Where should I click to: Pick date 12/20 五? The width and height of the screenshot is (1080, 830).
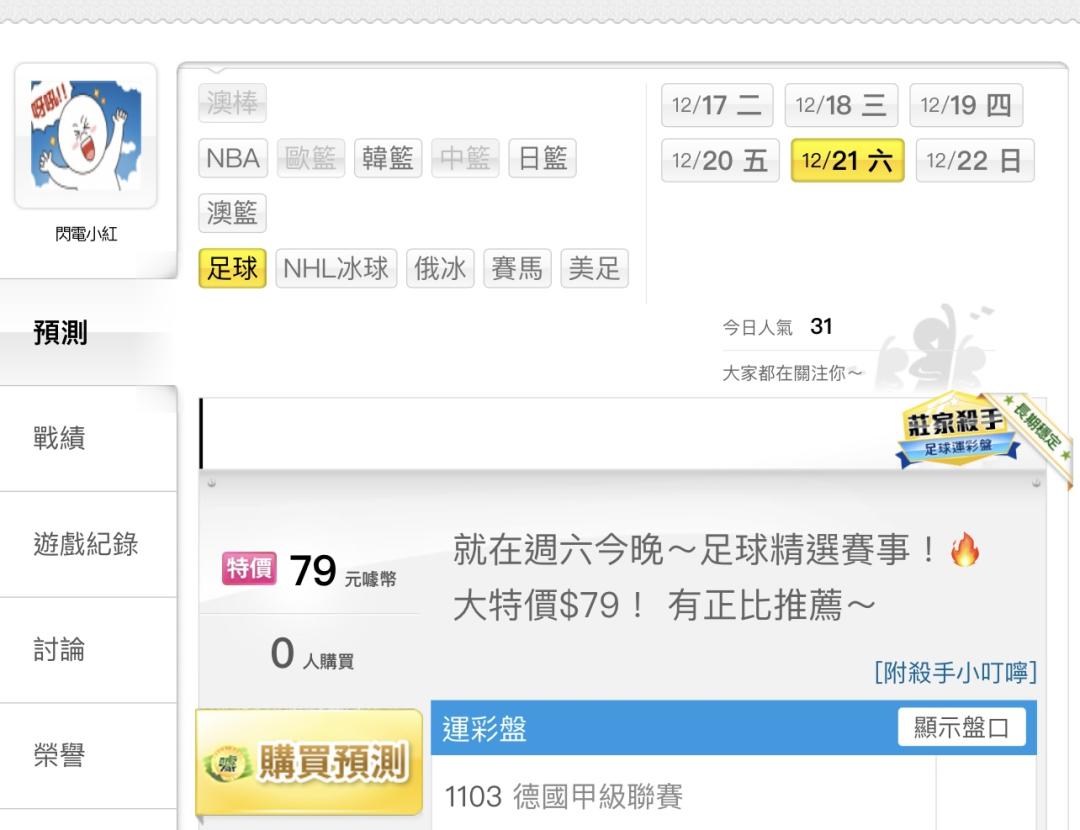coord(720,160)
